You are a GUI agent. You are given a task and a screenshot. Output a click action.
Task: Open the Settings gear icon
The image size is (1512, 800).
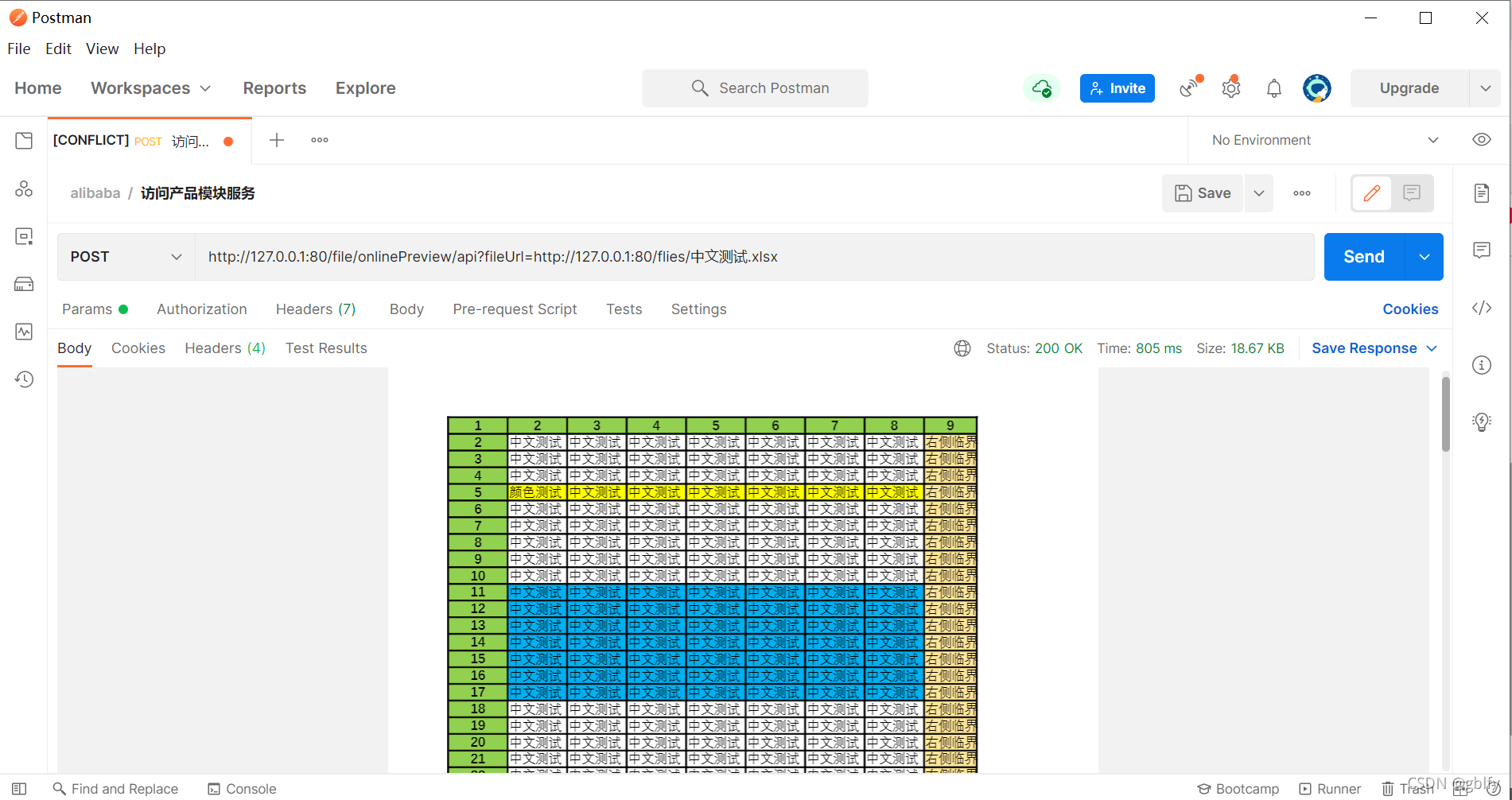tap(1231, 87)
